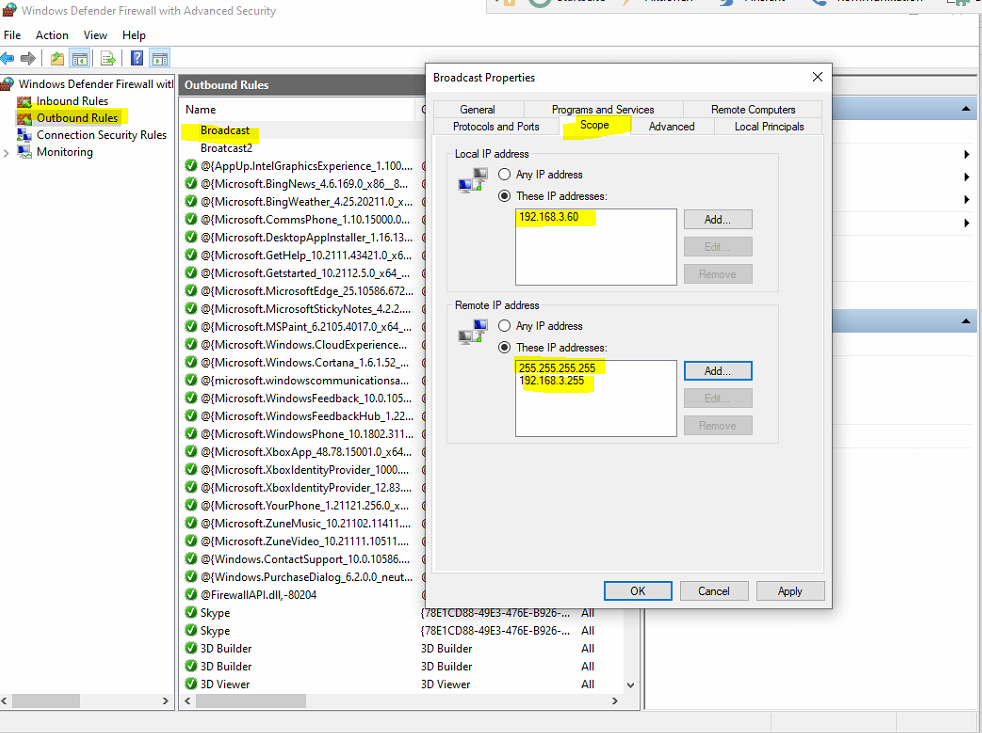This screenshot has height=733, width=982.
Task: Click the Up one level folder icon
Action: pos(57,59)
